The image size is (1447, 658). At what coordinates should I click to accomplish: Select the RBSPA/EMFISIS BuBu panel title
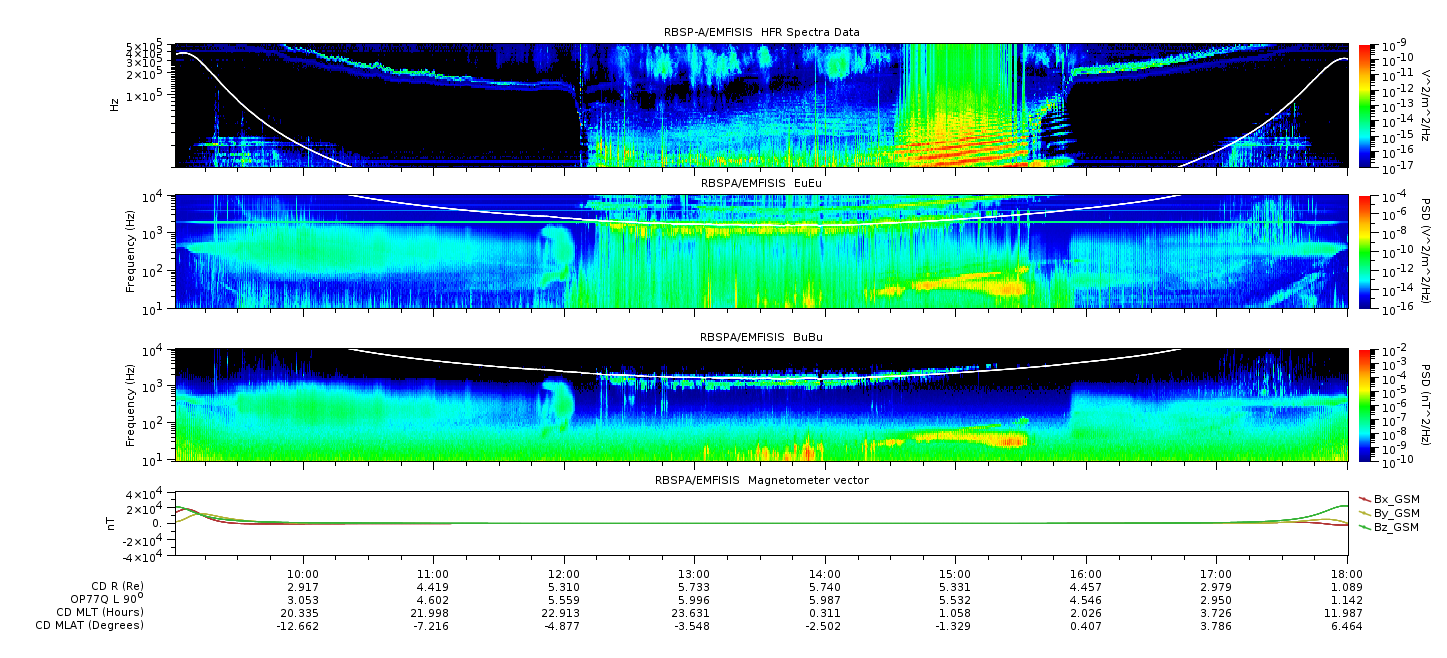761,337
